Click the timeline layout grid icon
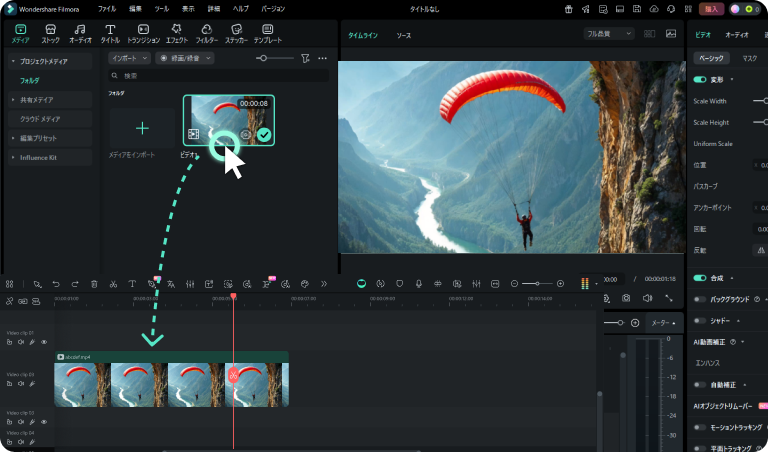768x452 pixels. coord(9,284)
